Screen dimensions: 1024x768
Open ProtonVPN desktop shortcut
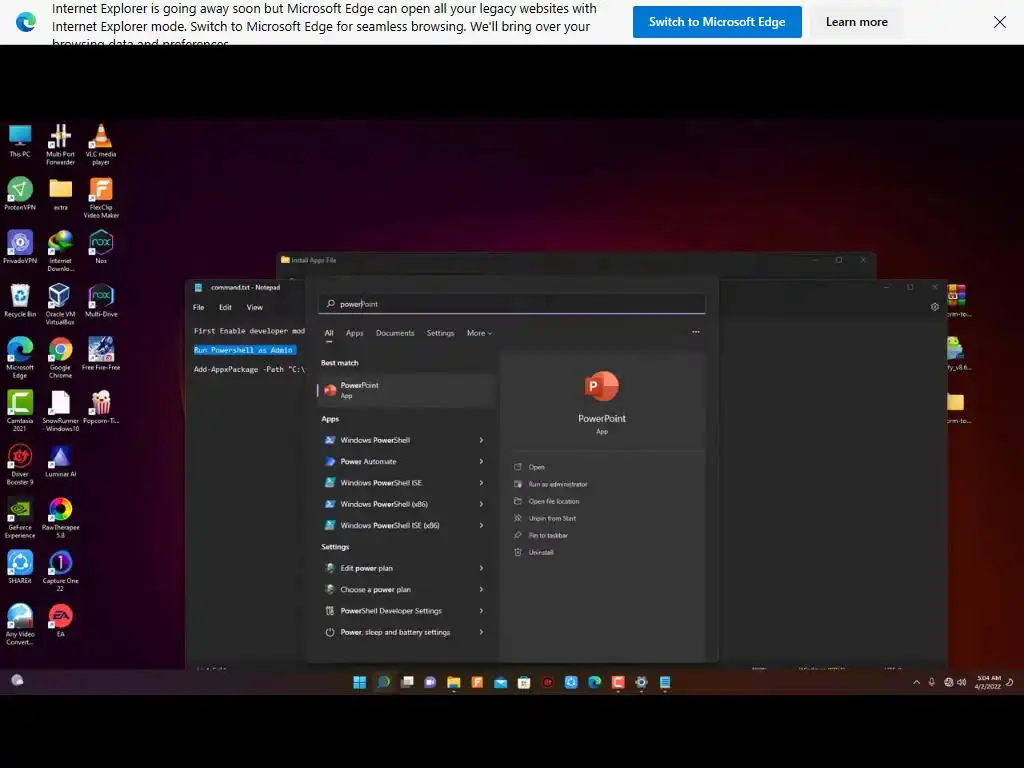pos(20,194)
